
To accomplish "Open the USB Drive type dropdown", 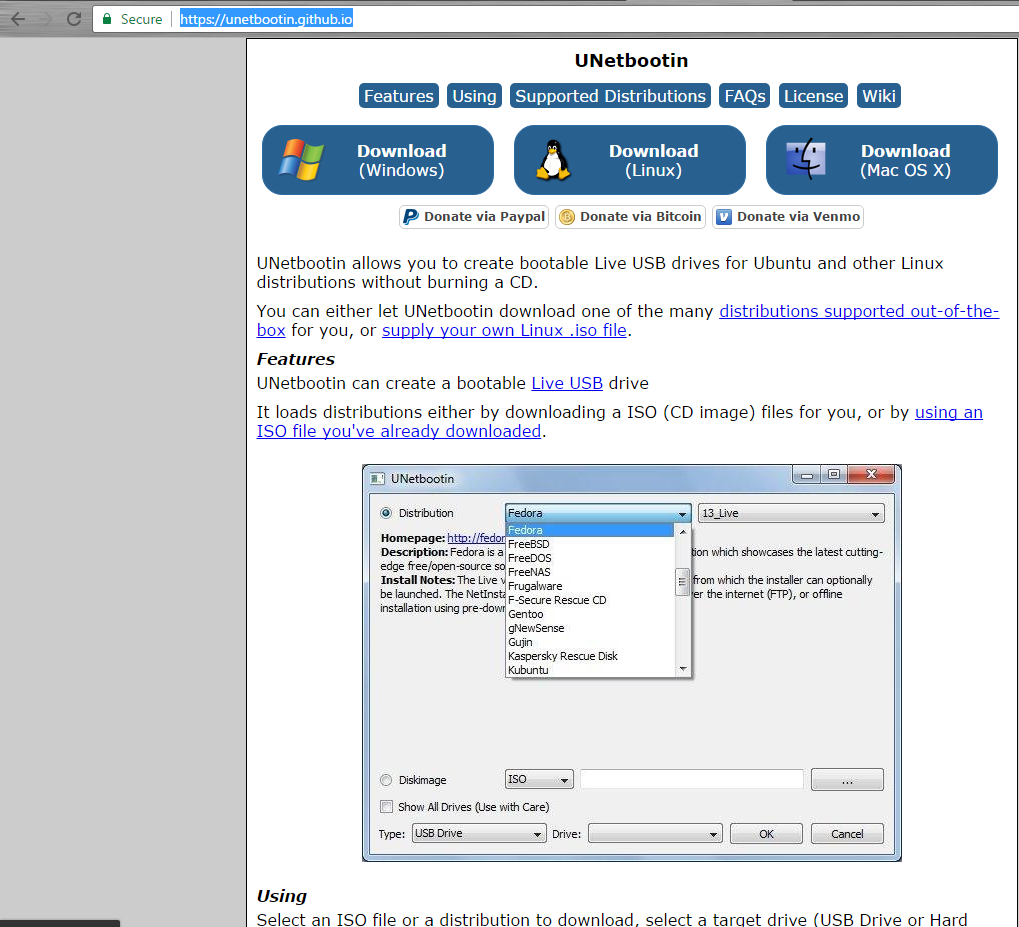I will pyautogui.click(x=478, y=833).
